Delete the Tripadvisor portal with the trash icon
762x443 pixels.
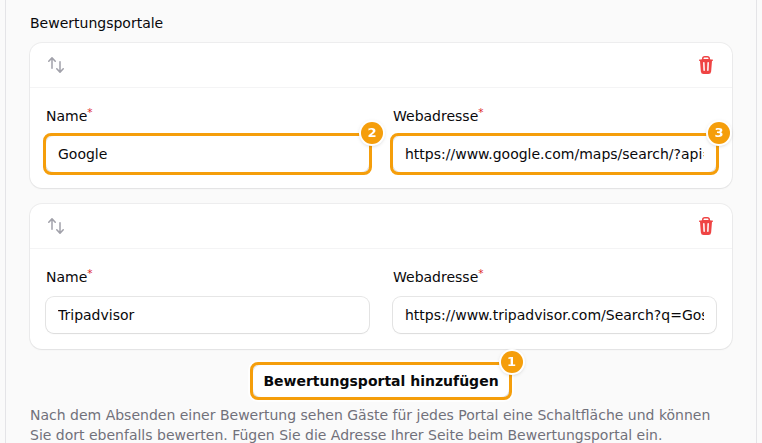click(x=706, y=226)
